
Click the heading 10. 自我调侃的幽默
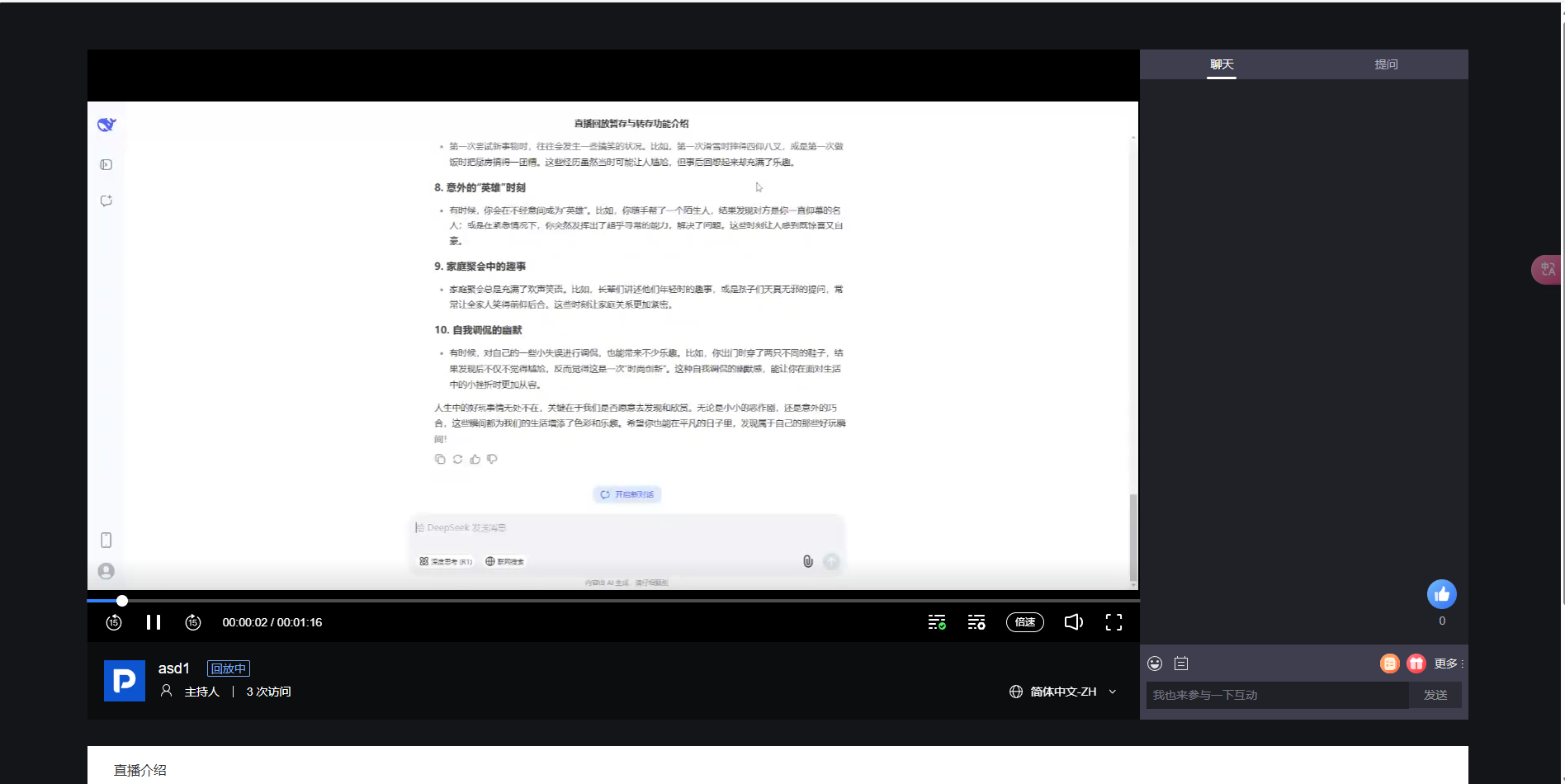[478, 329]
